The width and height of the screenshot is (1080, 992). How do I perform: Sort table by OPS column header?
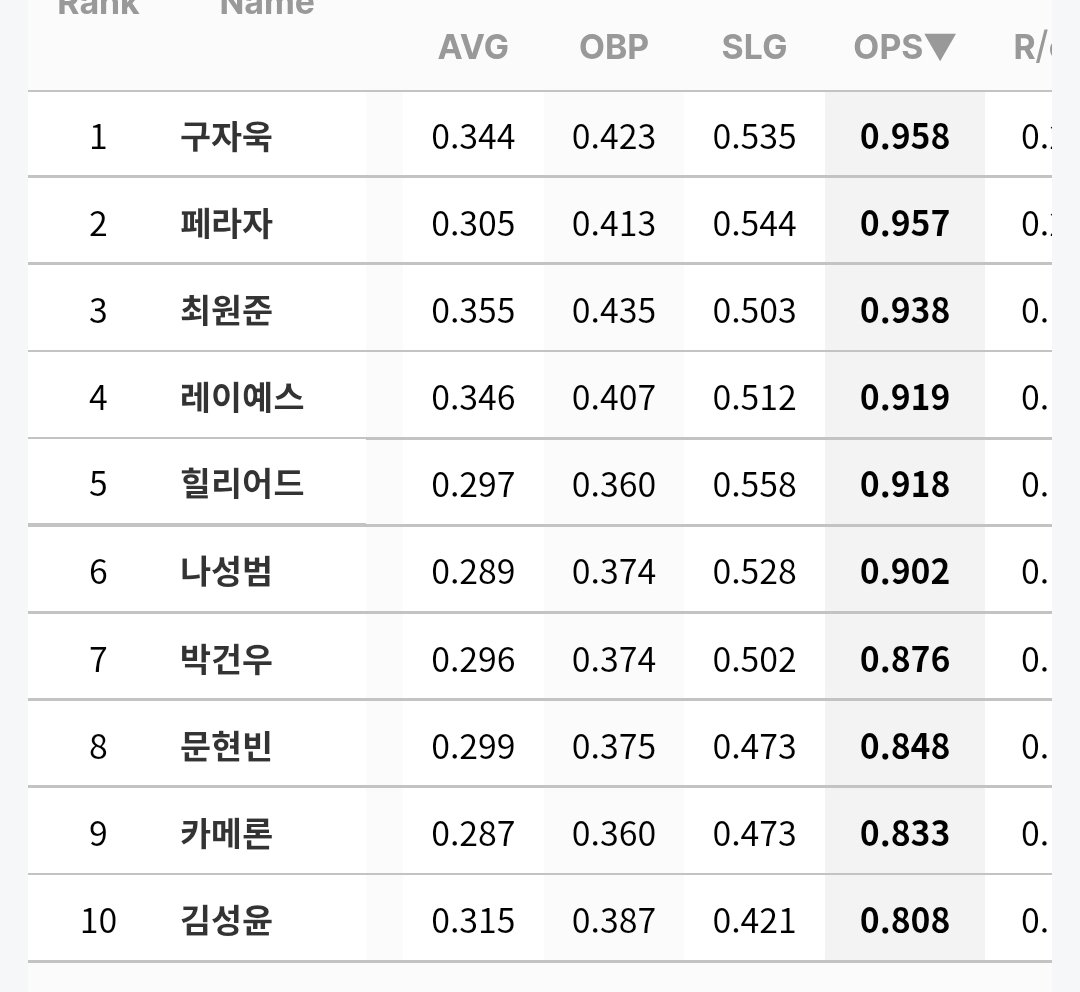point(904,47)
